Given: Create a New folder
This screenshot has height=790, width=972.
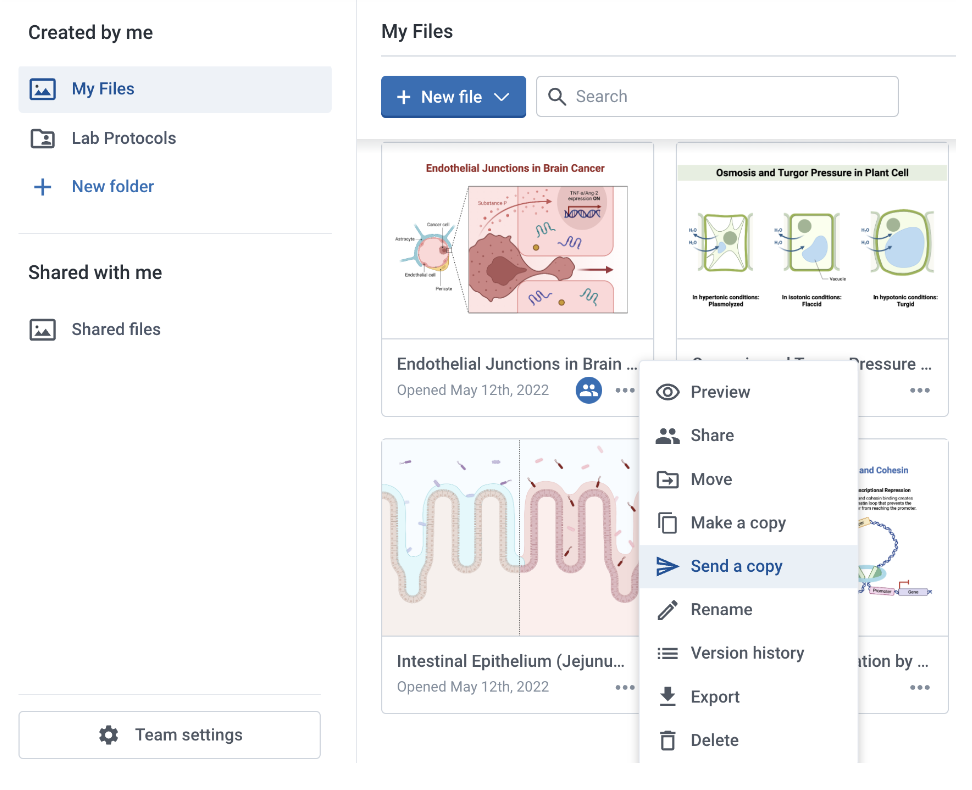Looking at the screenshot, I should 113,187.
